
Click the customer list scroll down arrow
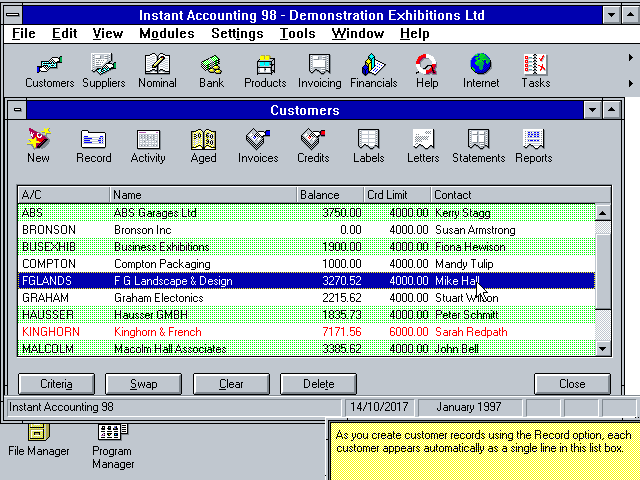coord(603,349)
